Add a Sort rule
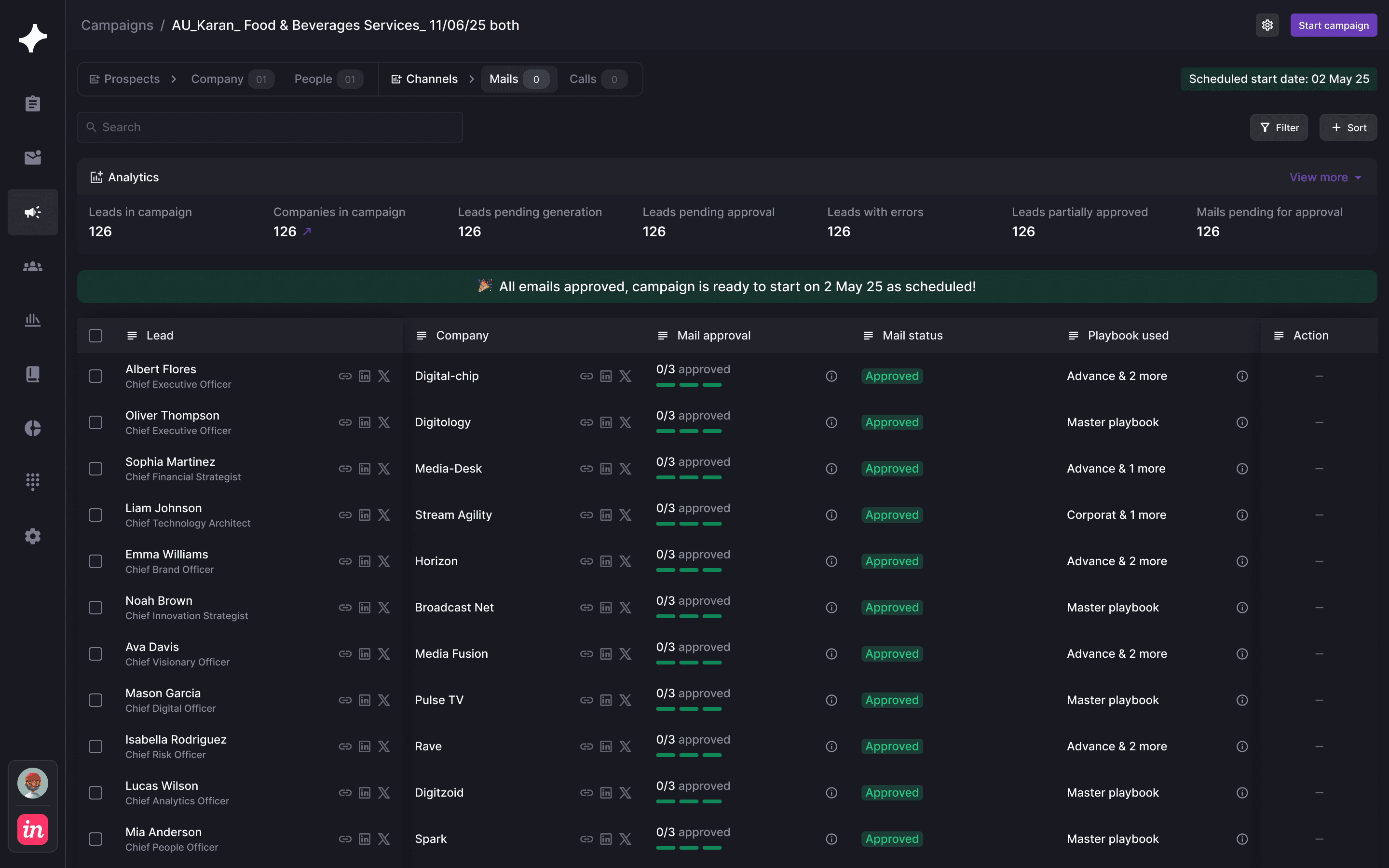 [x=1348, y=127]
